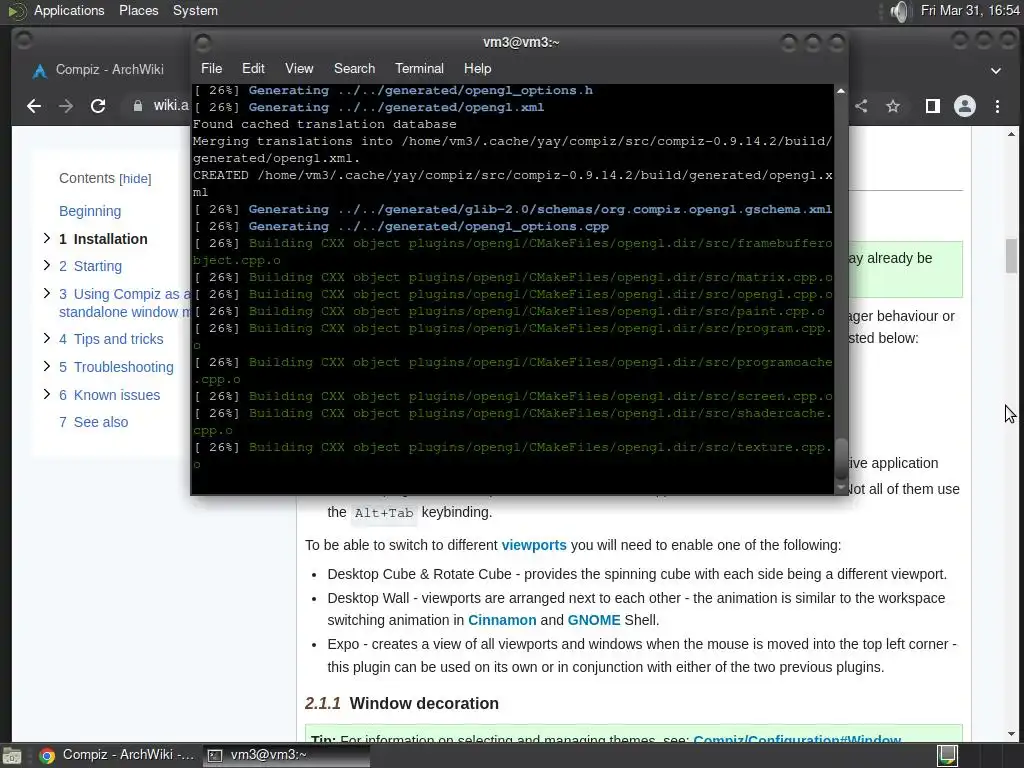This screenshot has height=768, width=1024.
Task: Click terminal scrollbar up arrow
Action: point(840,91)
